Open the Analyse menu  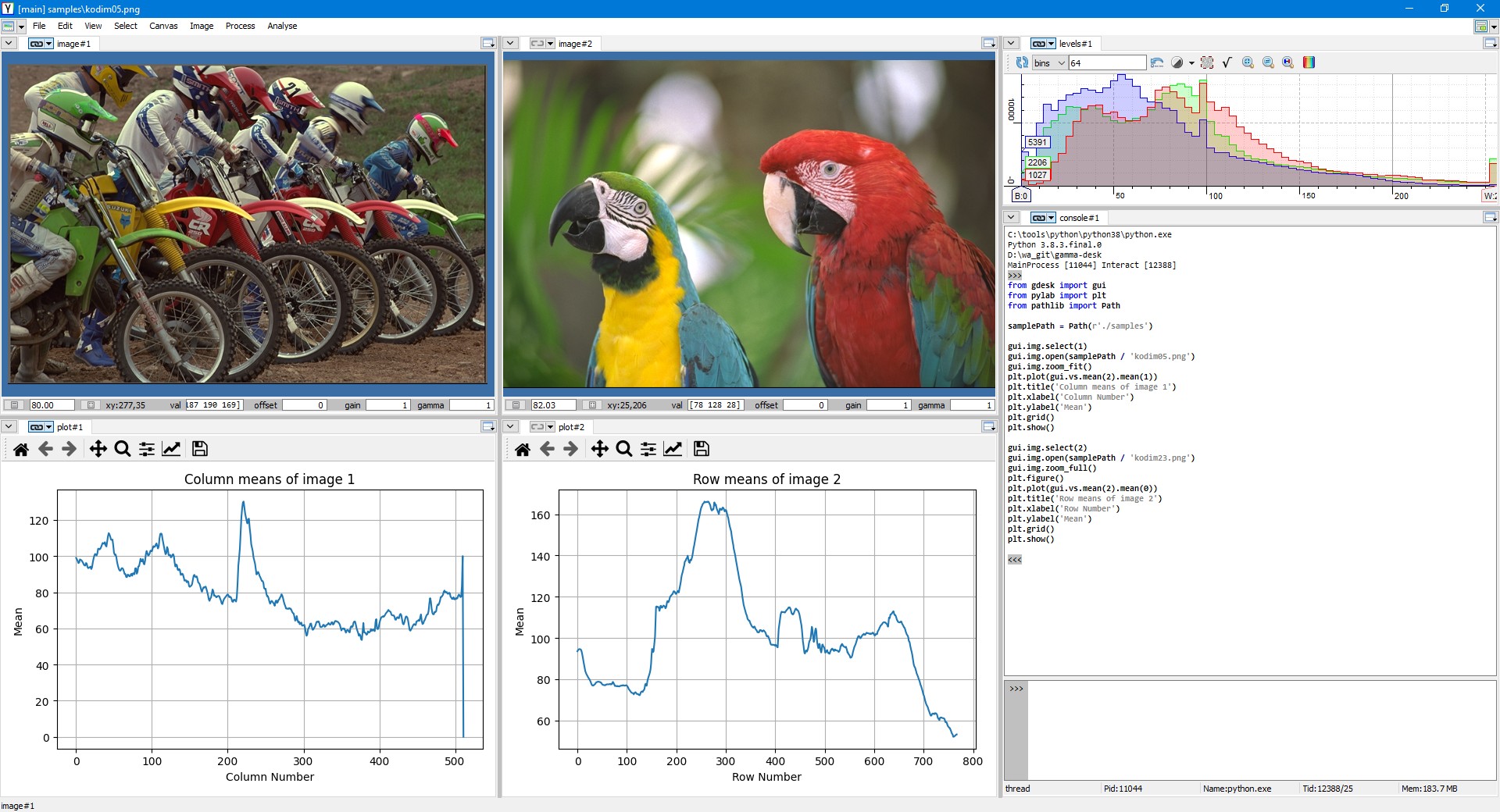tap(282, 26)
